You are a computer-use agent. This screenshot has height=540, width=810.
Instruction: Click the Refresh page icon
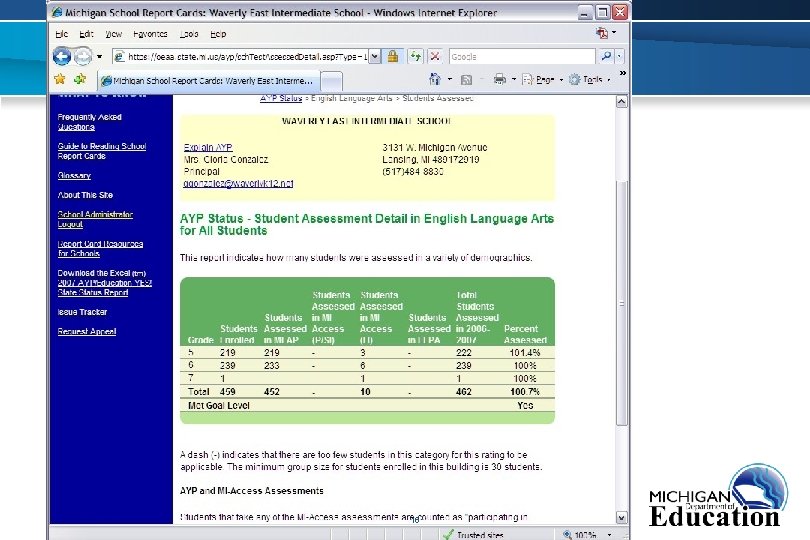(x=416, y=57)
